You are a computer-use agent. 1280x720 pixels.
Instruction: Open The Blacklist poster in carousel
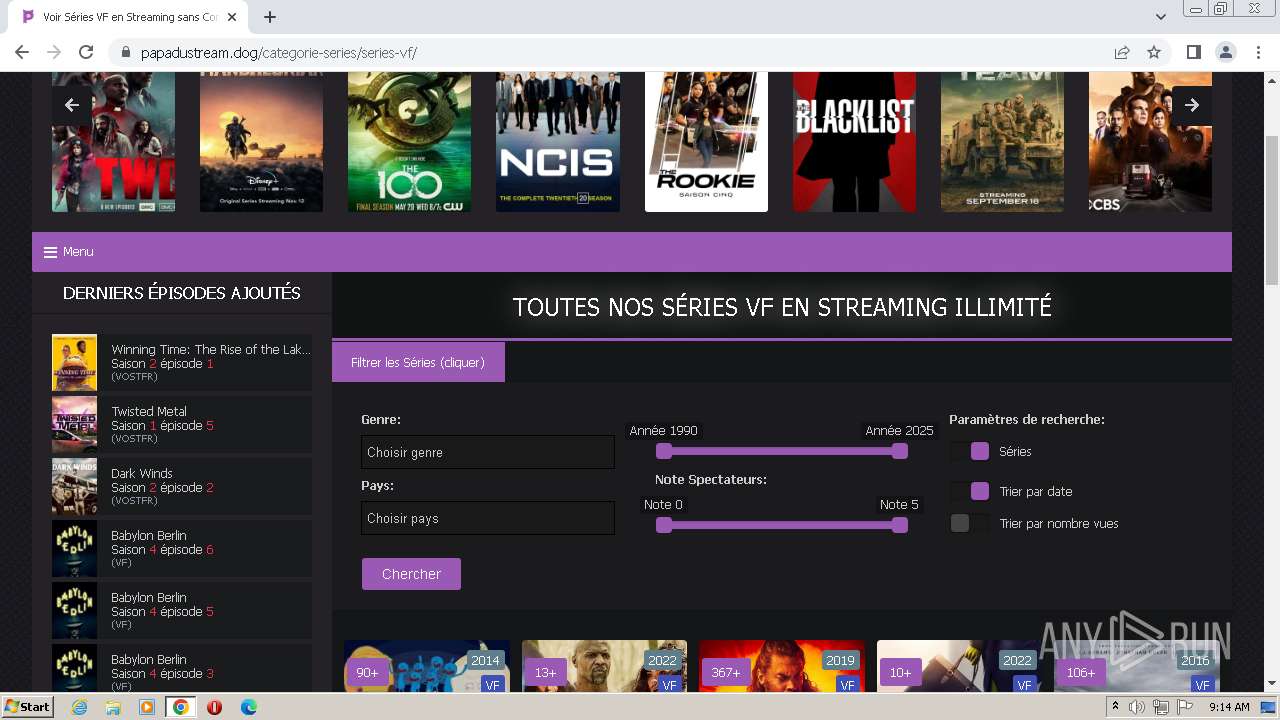(x=854, y=142)
